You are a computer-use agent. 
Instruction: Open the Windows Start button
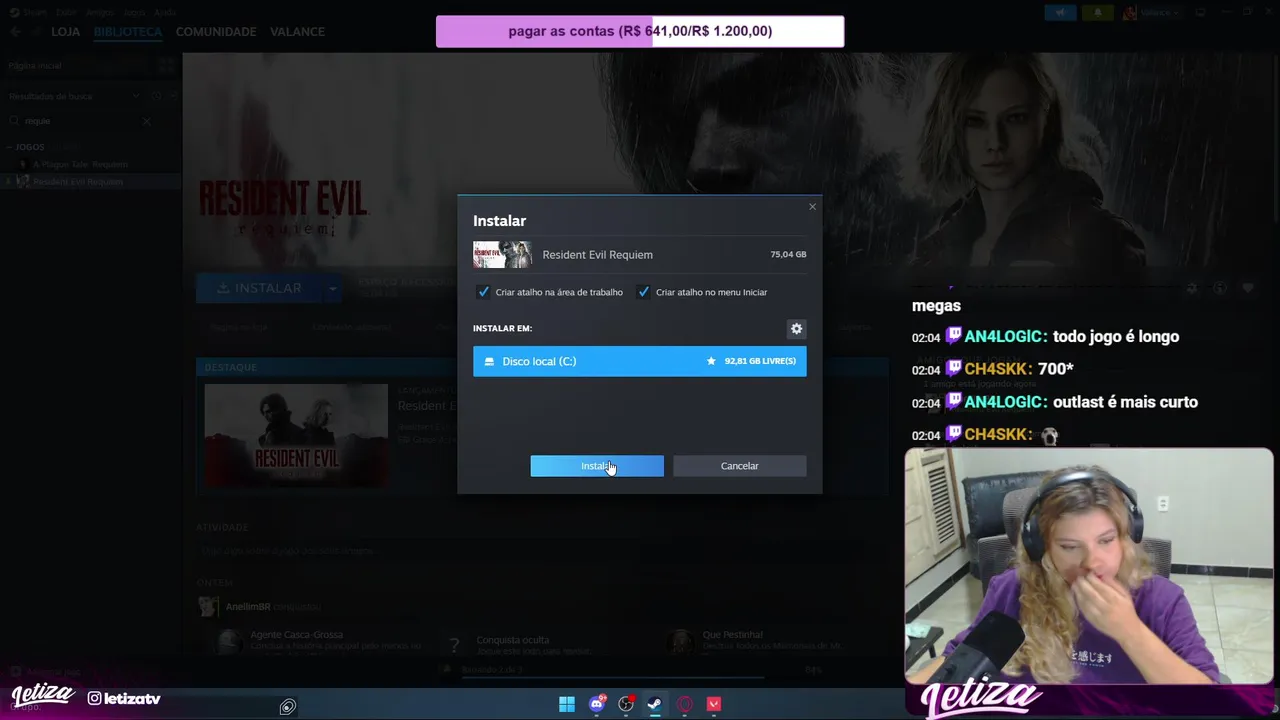(567, 704)
